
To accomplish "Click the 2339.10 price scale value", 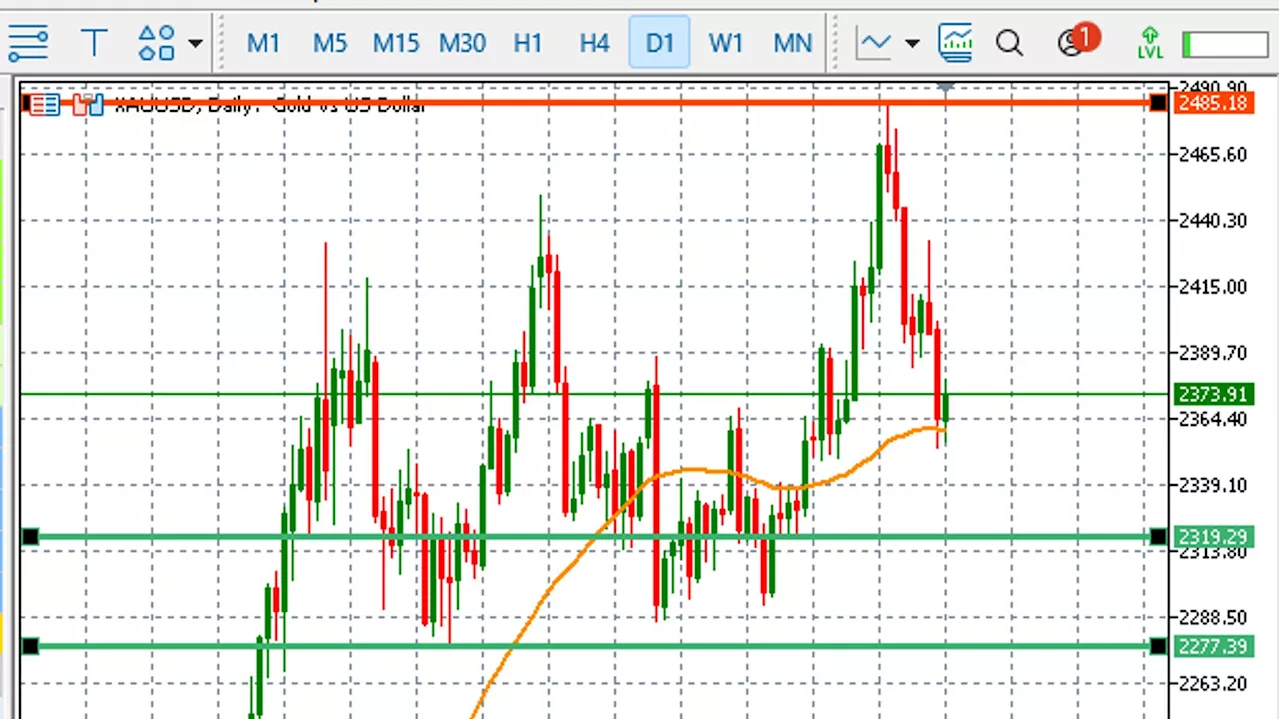I will pos(1214,485).
